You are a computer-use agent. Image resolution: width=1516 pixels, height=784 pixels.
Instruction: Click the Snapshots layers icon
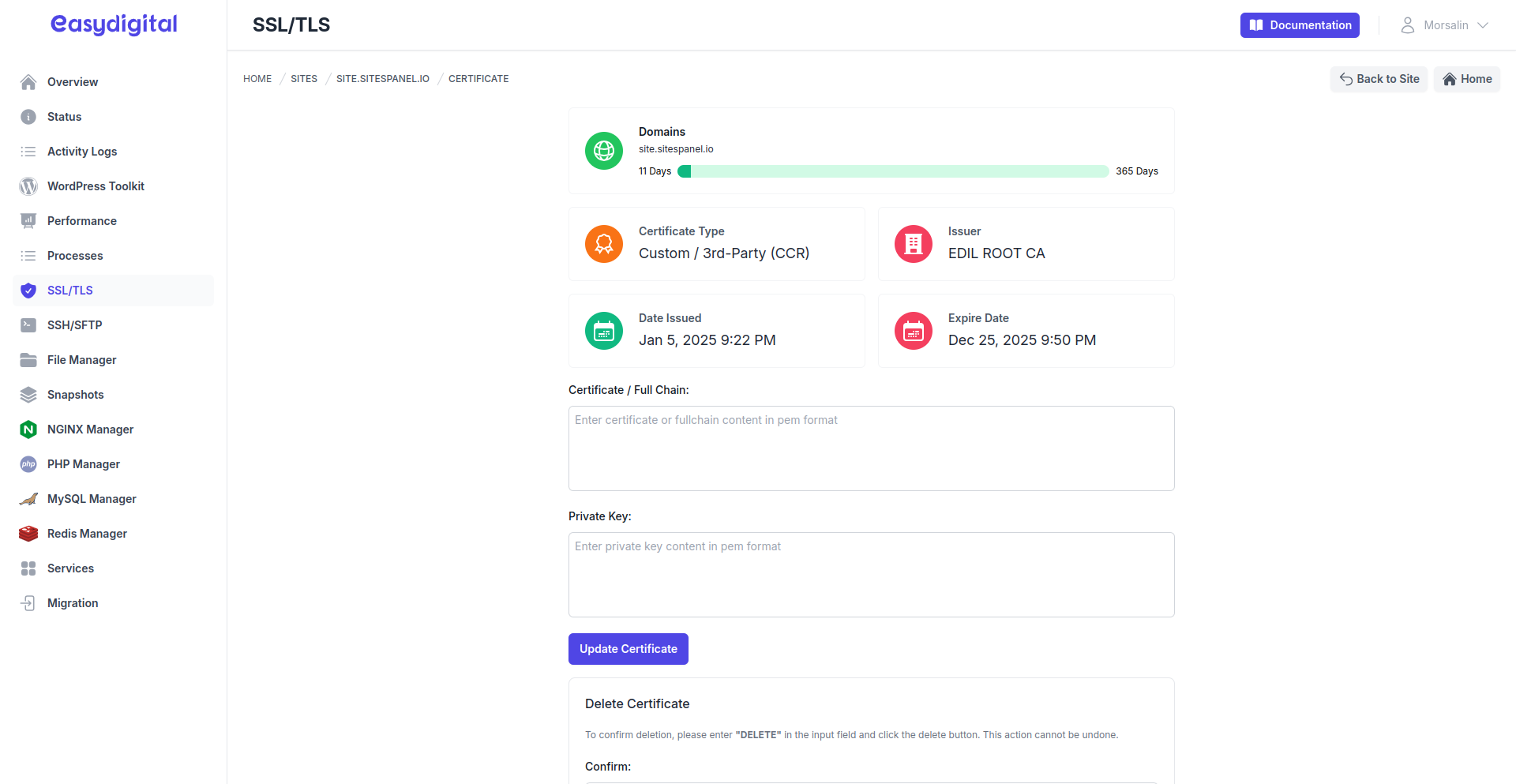coord(28,395)
